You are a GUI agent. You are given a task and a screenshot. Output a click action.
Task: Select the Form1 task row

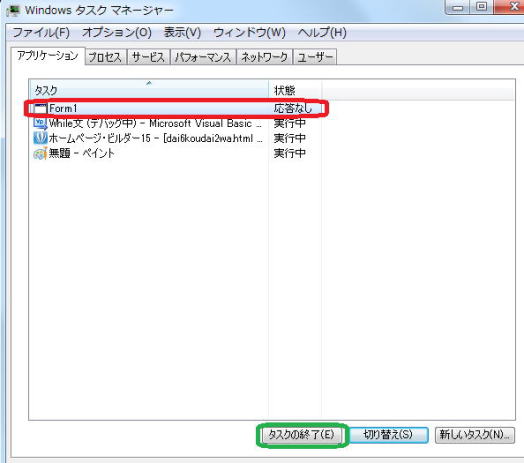point(176,108)
